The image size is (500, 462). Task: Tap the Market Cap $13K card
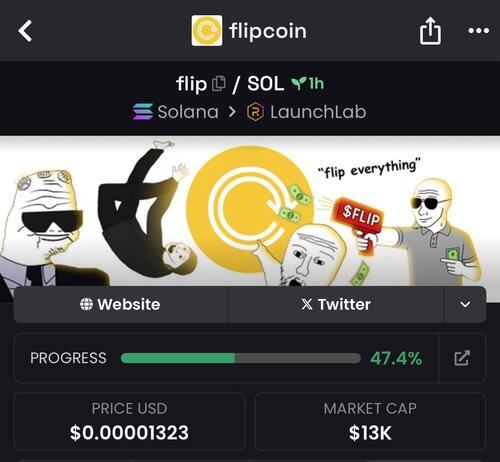[x=370, y=422]
